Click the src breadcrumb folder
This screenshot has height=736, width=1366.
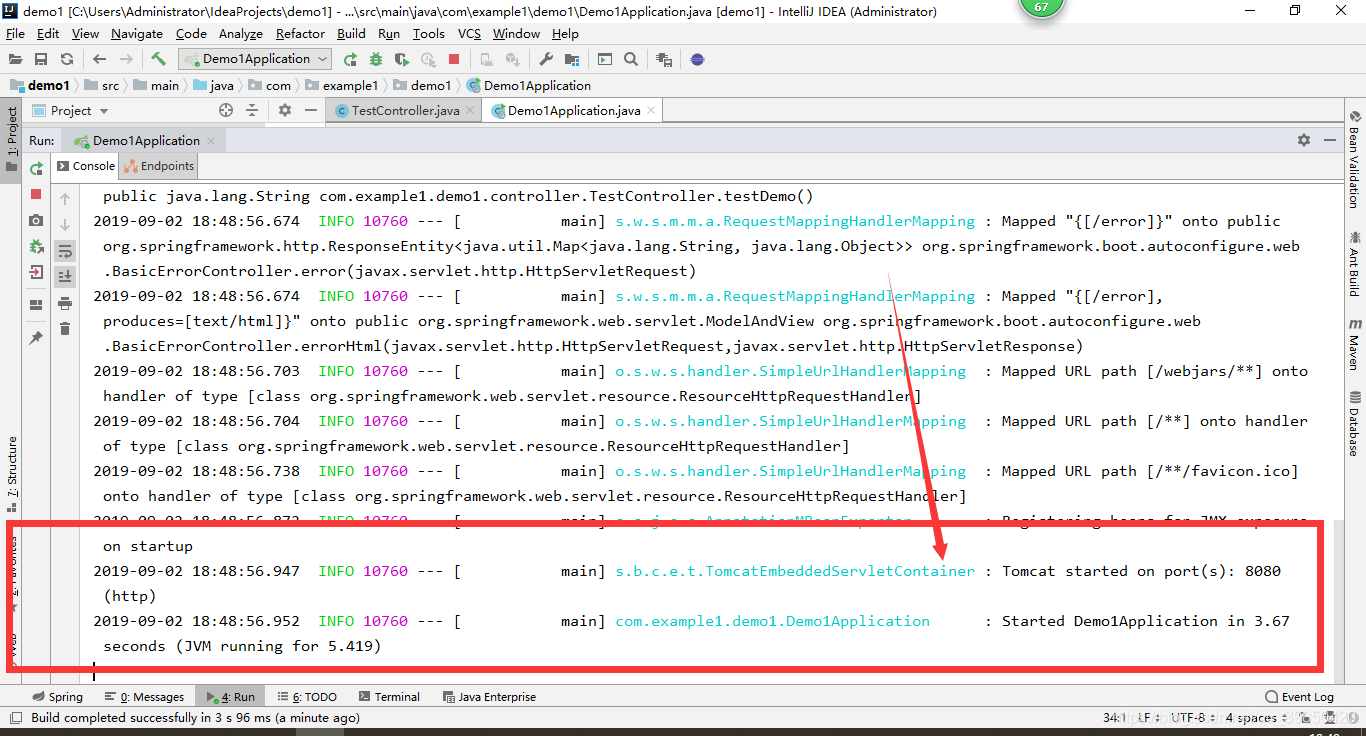[101, 86]
